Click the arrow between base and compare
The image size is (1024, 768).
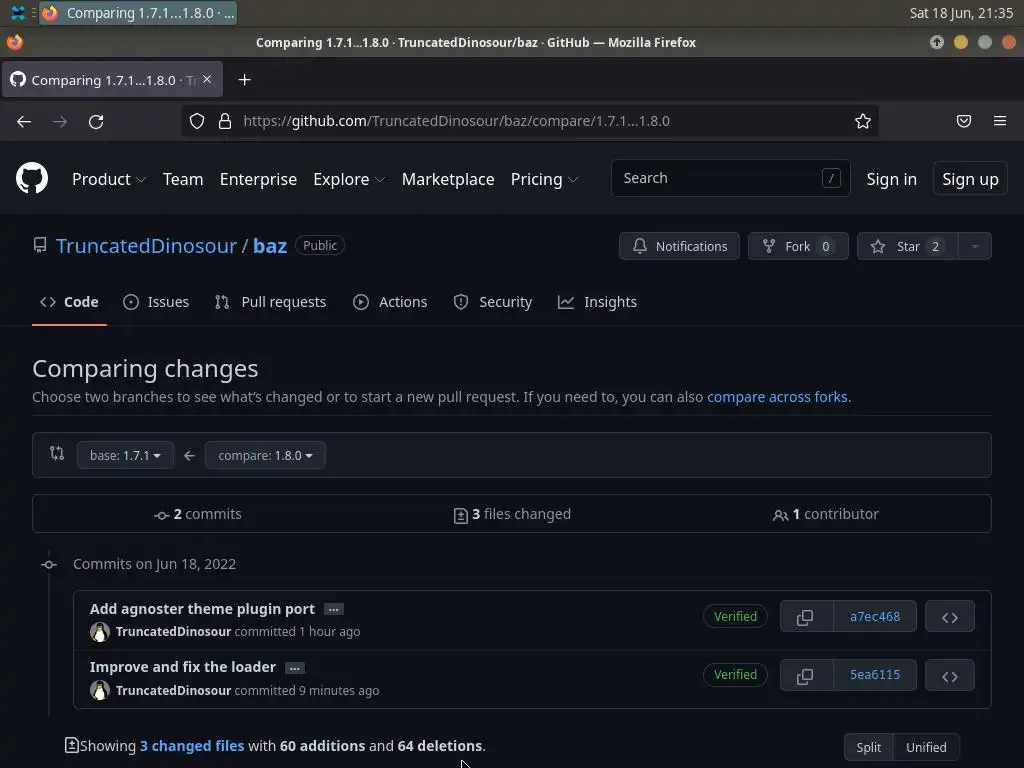tap(189, 456)
